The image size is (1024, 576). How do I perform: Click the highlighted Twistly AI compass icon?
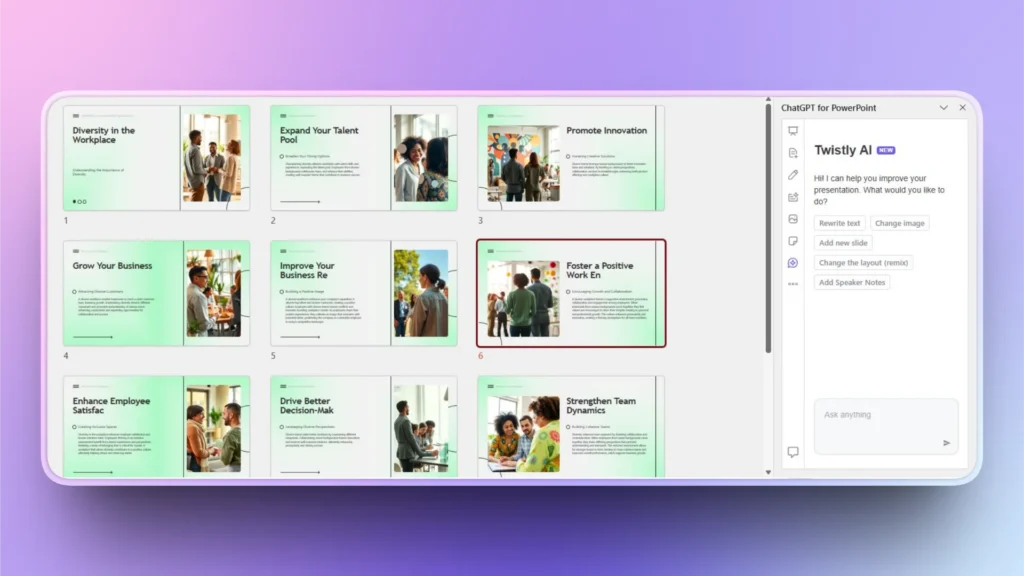(x=793, y=262)
